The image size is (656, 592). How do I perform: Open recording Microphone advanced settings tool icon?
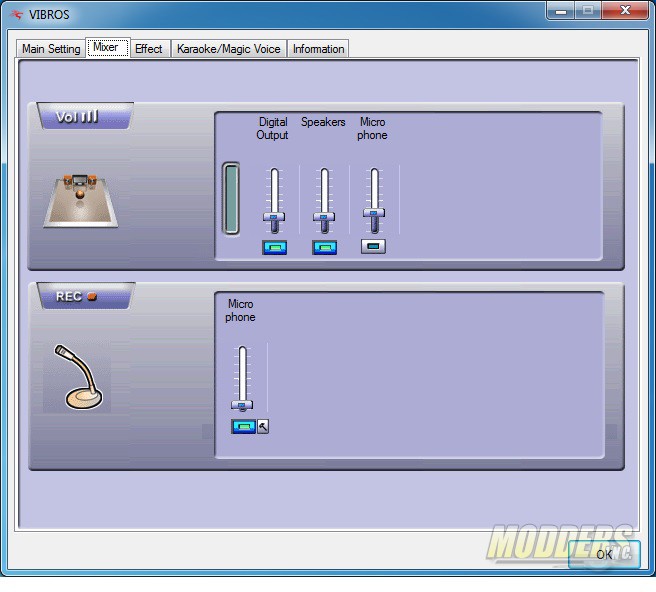[263, 426]
